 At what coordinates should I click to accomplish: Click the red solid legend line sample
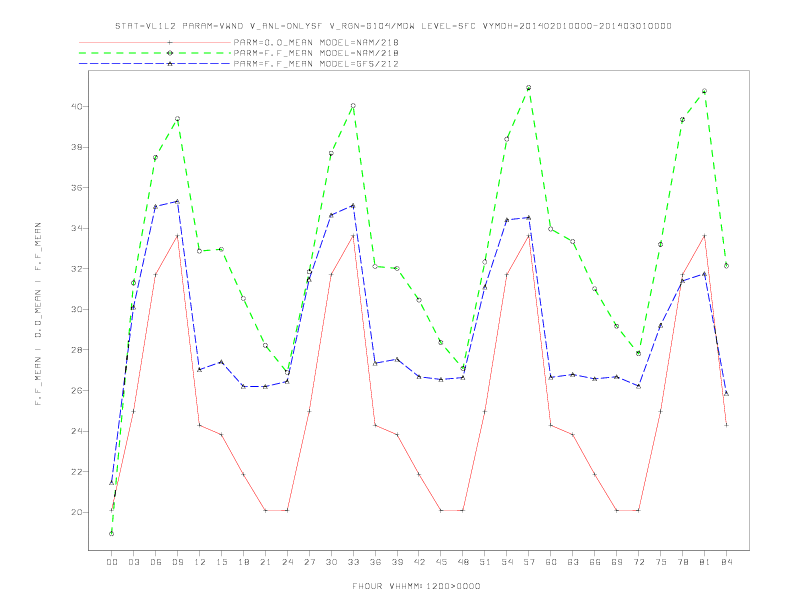pyautogui.click(x=155, y=42)
